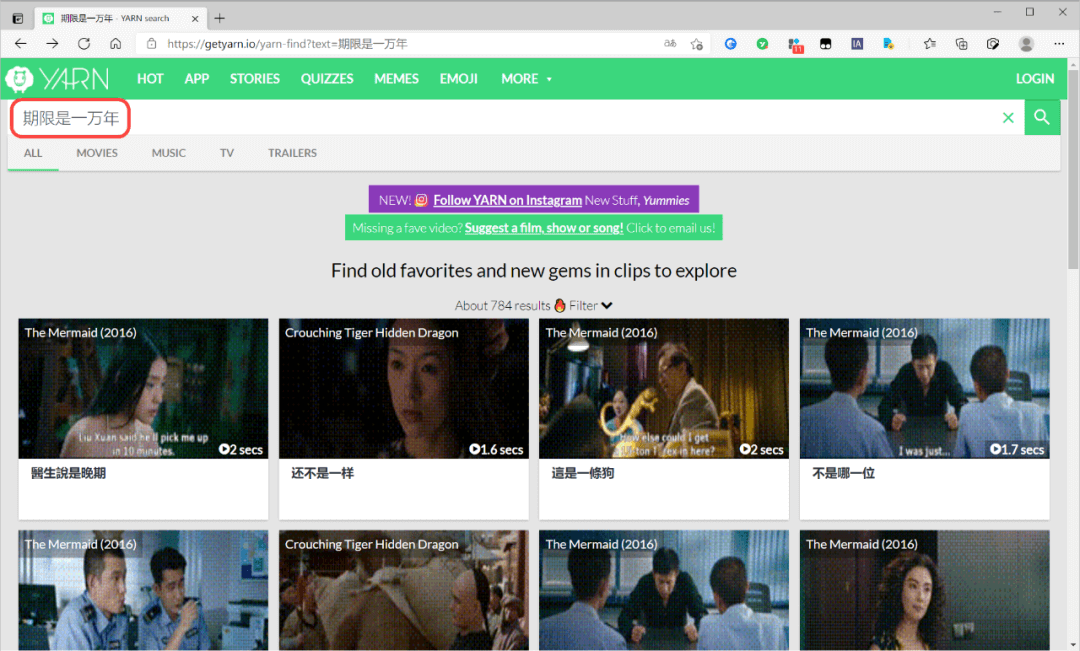Open the tab actions menu icon
The height and width of the screenshot is (651, 1080).
(18, 19)
